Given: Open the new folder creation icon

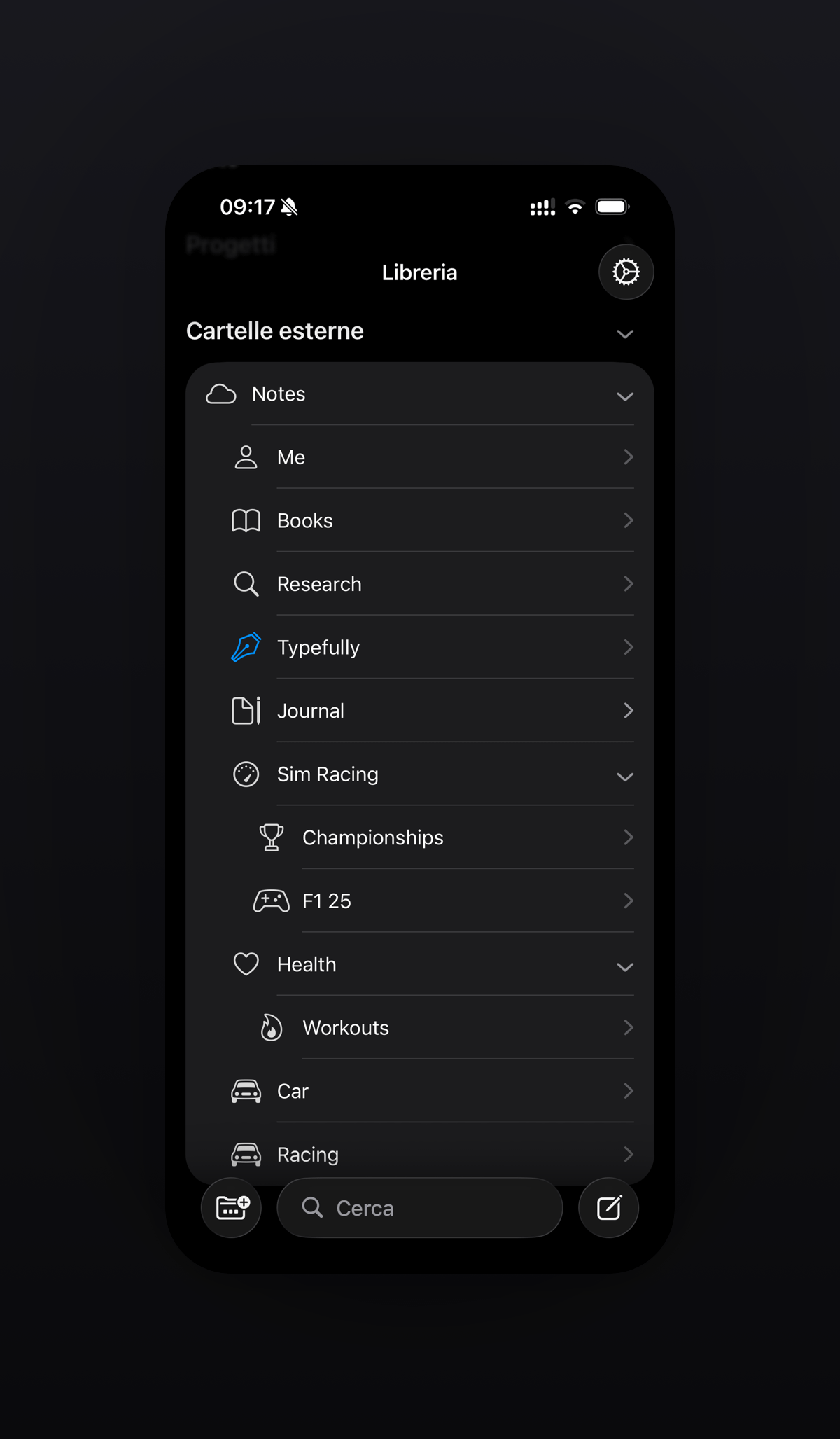Looking at the screenshot, I should click(x=231, y=1207).
